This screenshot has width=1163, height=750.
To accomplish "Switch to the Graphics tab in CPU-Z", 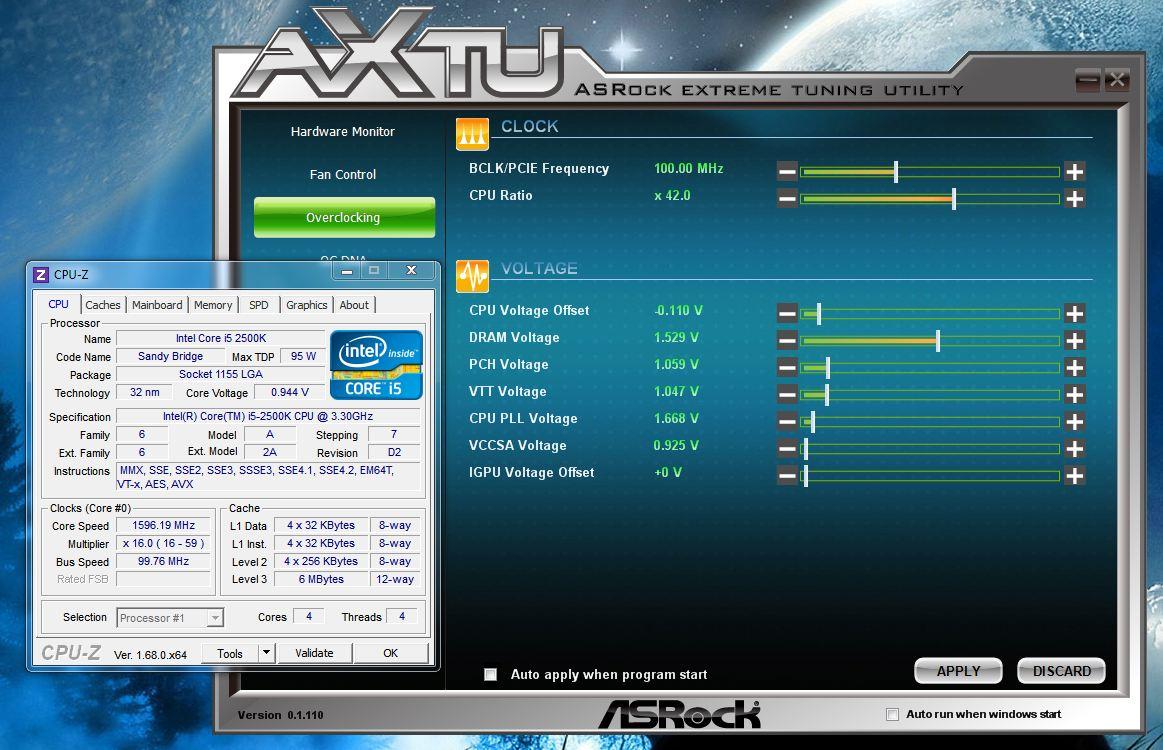I will [x=306, y=305].
